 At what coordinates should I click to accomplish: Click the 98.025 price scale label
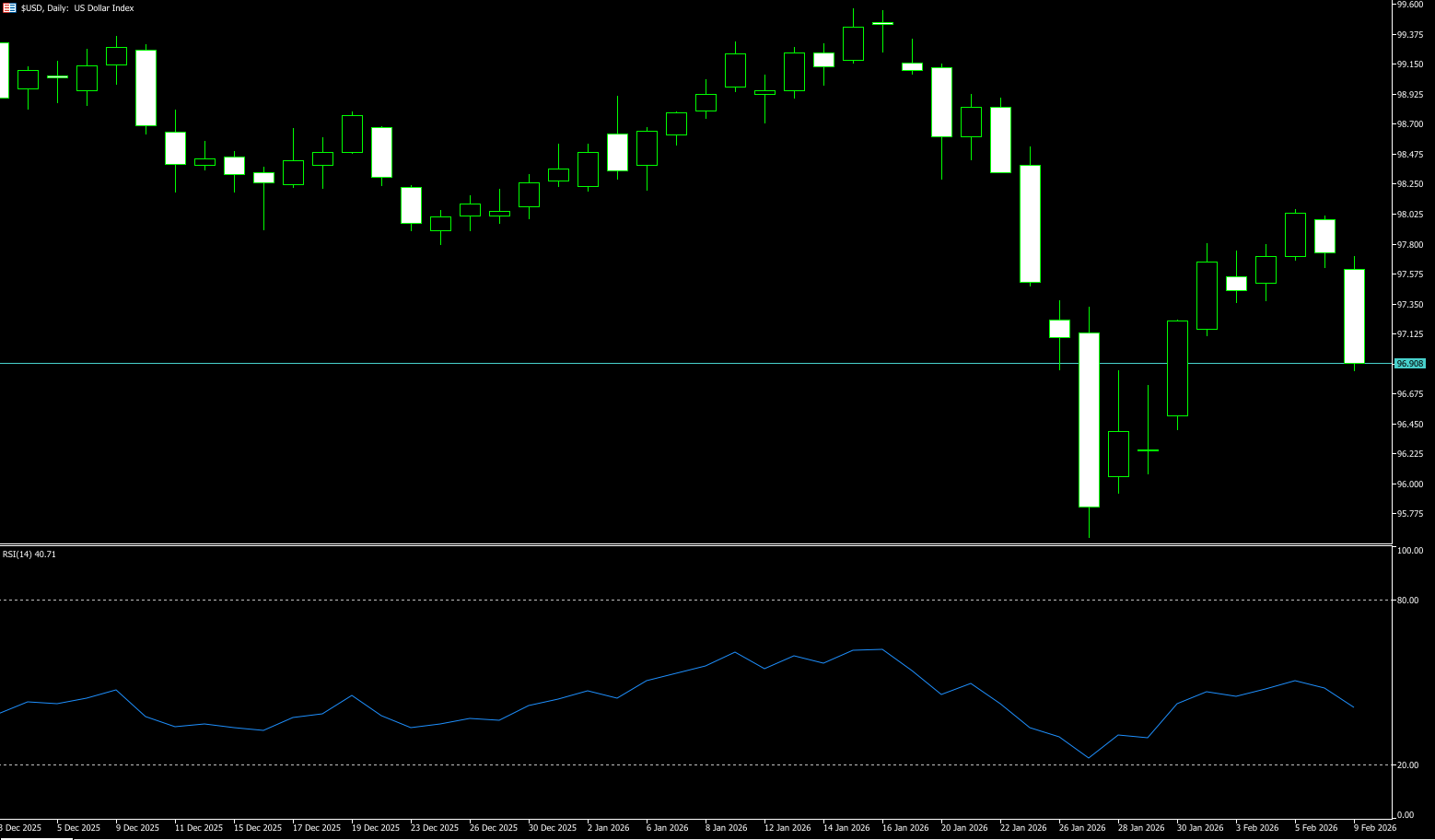(1410, 215)
